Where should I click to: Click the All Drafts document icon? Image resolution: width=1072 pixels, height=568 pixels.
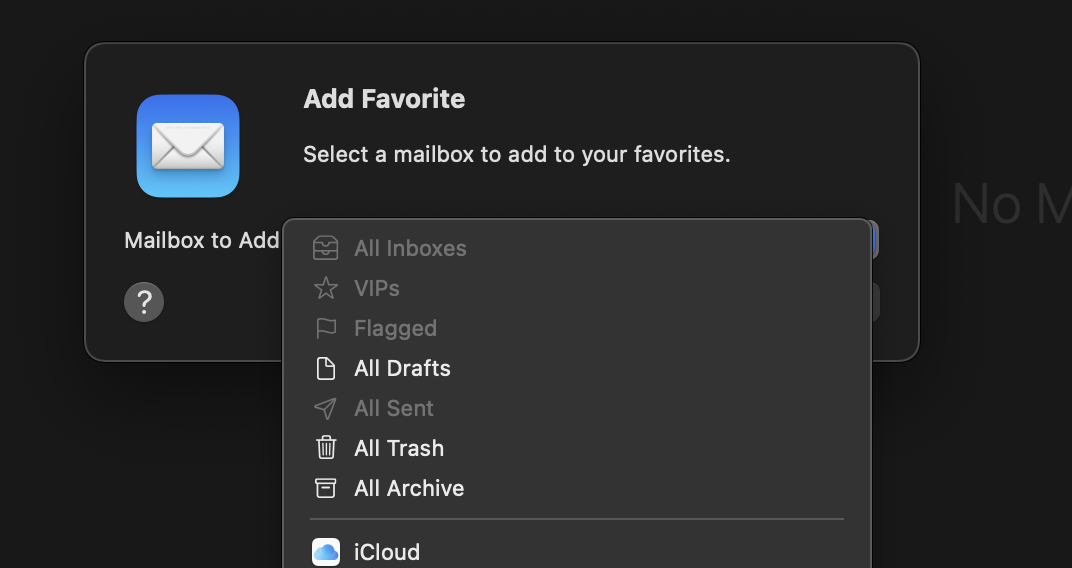[x=326, y=368]
